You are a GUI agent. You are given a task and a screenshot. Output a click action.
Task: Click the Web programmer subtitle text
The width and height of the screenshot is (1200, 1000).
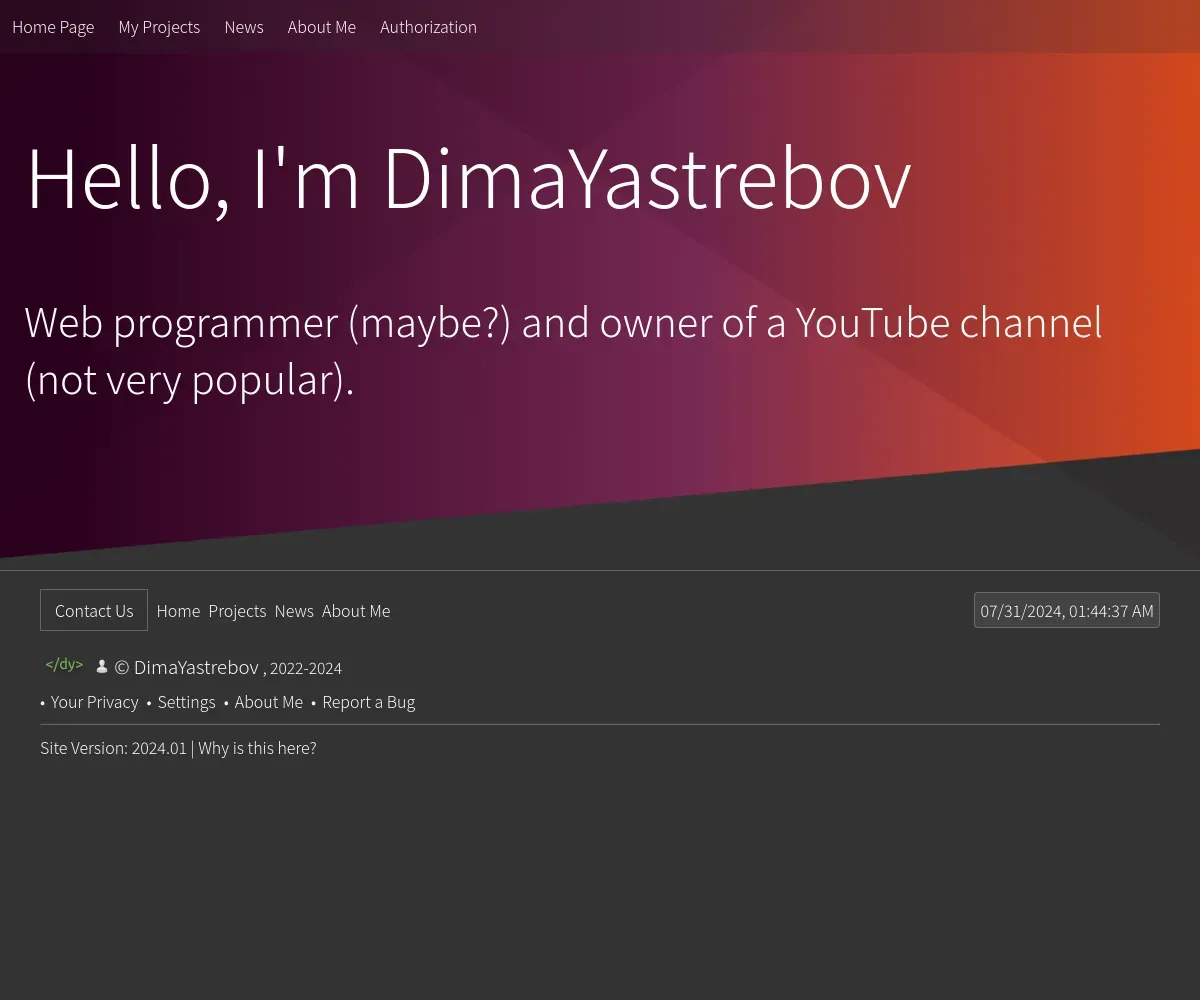(563, 351)
